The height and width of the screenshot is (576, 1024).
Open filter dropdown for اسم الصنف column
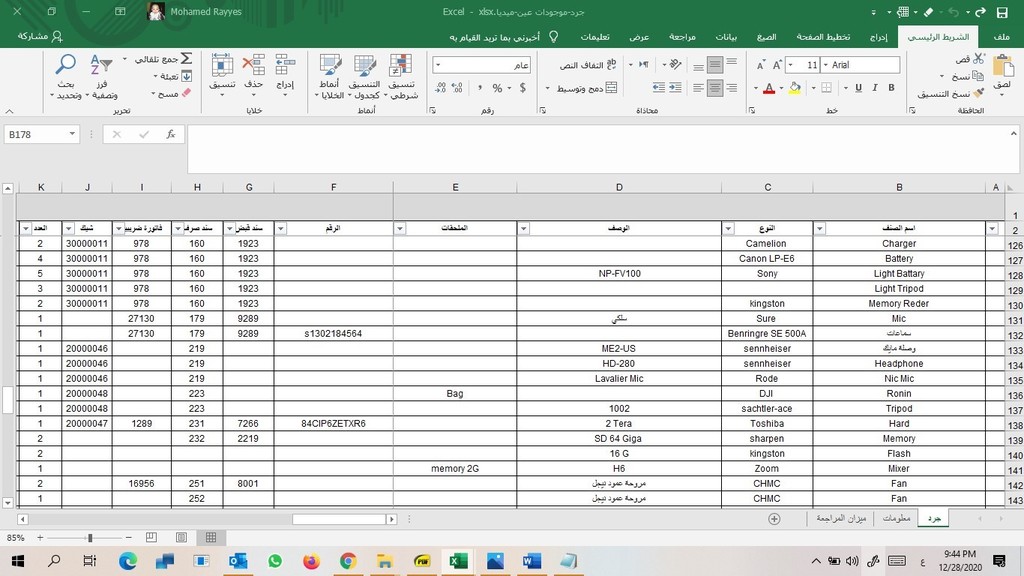(819, 228)
